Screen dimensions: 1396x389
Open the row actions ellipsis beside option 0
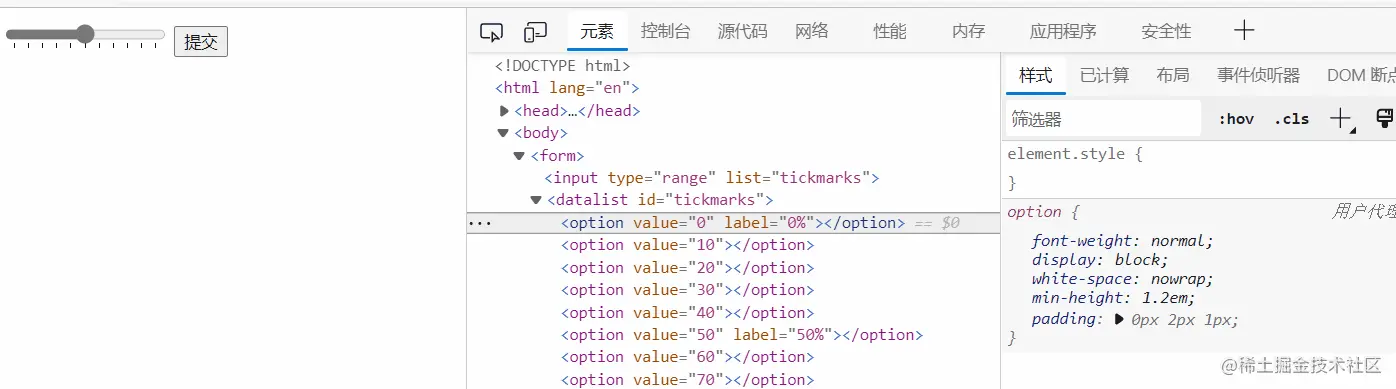coord(480,223)
